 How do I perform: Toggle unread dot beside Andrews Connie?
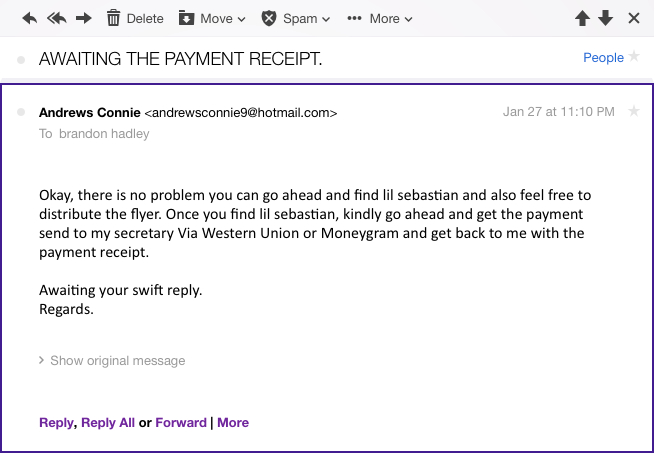pyautogui.click(x=21, y=112)
